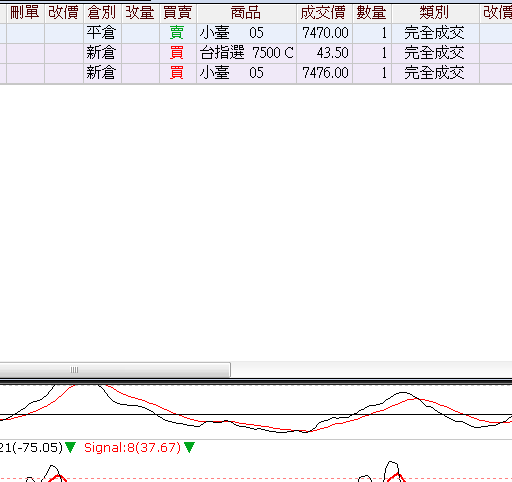Sort by the 商品 column header
The image size is (512, 482).
coord(246,13)
